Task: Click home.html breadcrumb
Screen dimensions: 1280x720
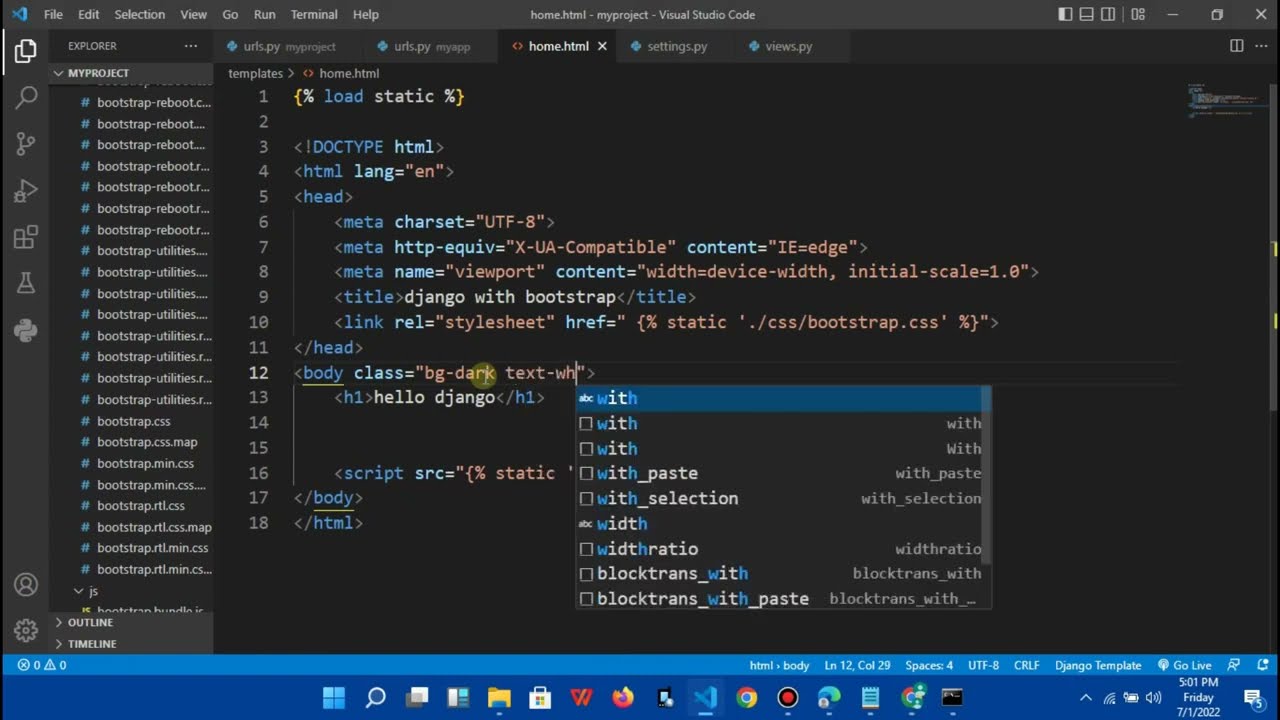Action: (341, 73)
